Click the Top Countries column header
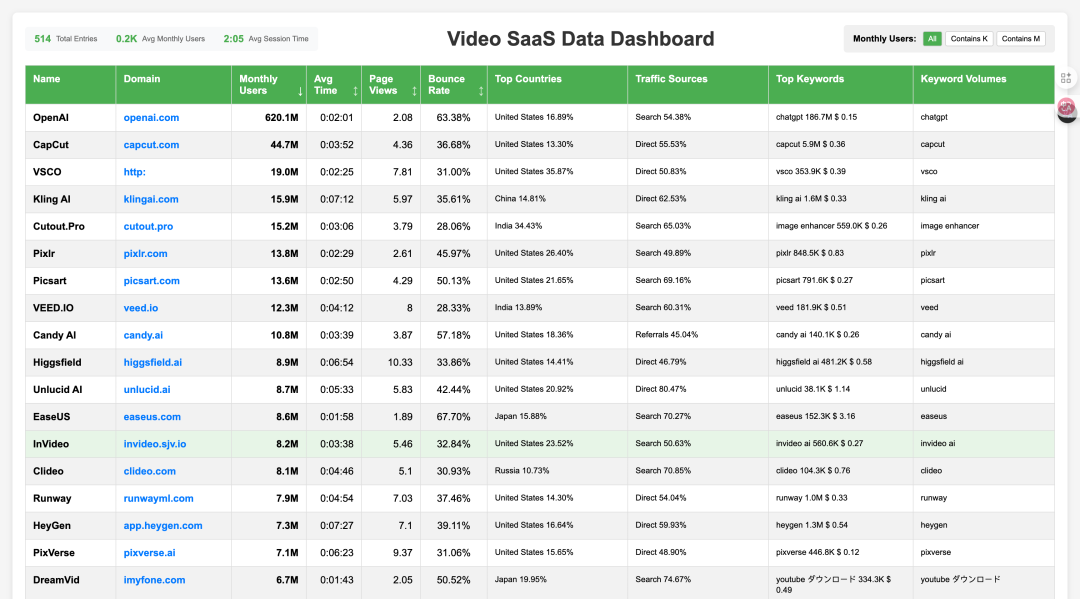1080x599 pixels. coord(557,85)
